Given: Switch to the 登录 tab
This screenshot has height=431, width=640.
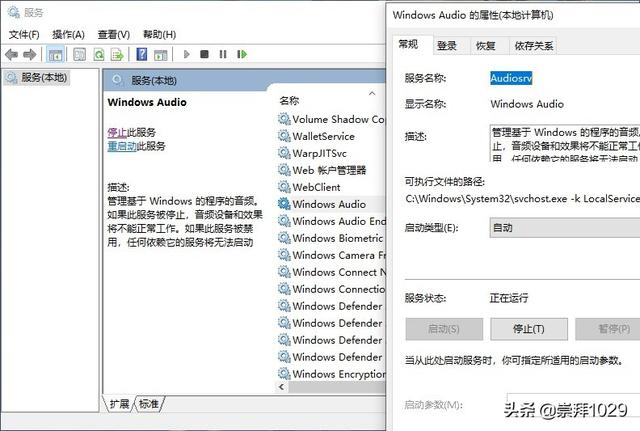Looking at the screenshot, I should [447, 46].
